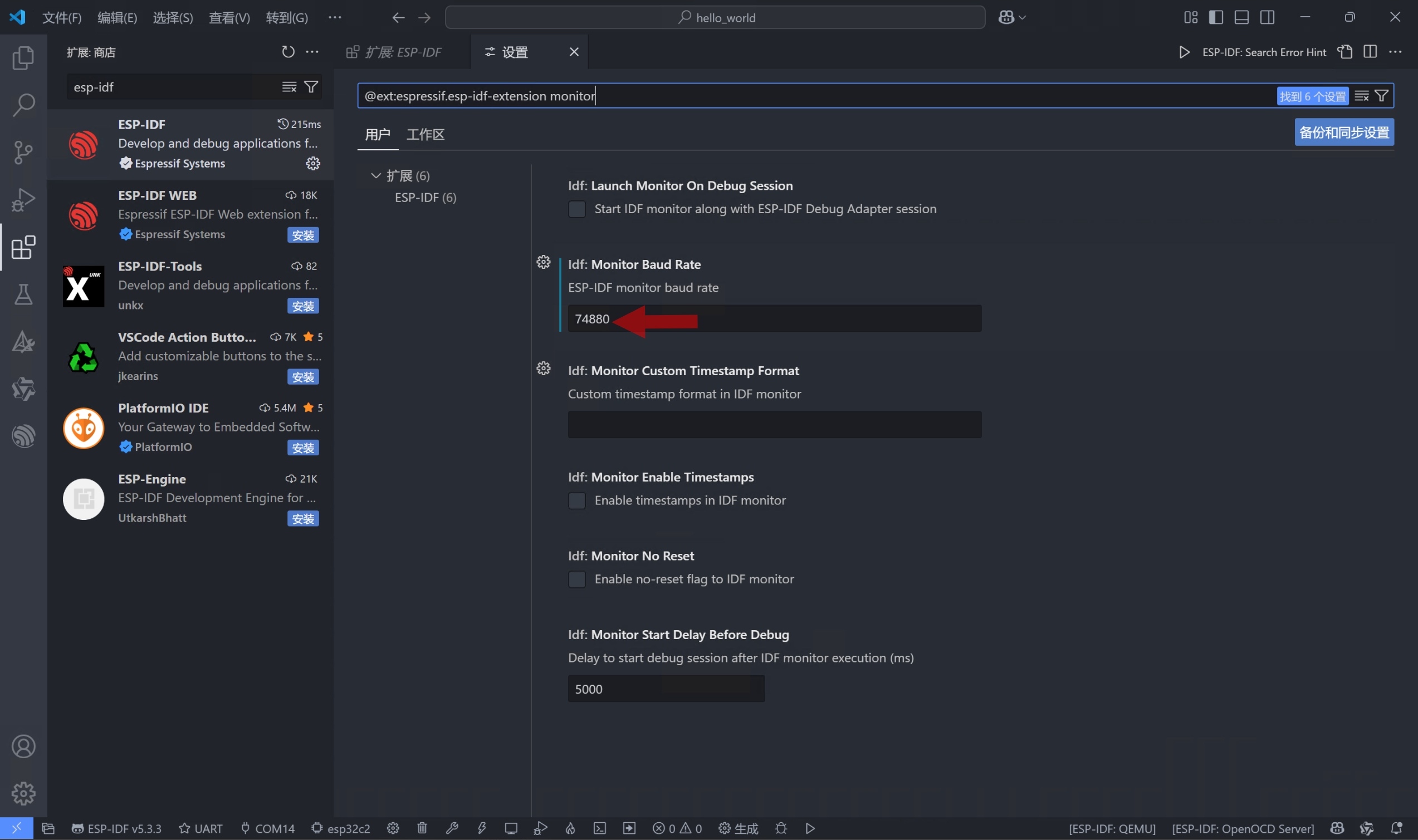The image size is (1418, 840).
Task: Open Manage gear at activity bar bottom
Action: click(x=23, y=794)
